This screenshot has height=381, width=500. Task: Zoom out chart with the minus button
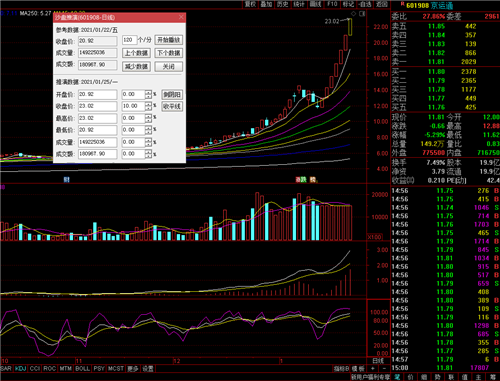coord(384,368)
